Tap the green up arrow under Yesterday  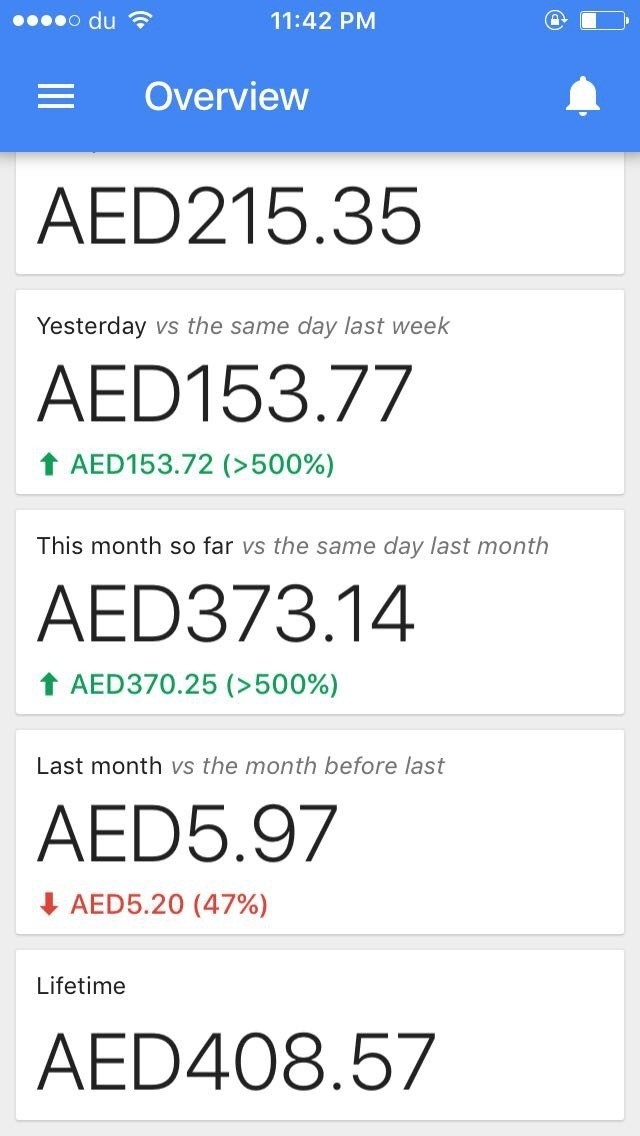(48, 464)
